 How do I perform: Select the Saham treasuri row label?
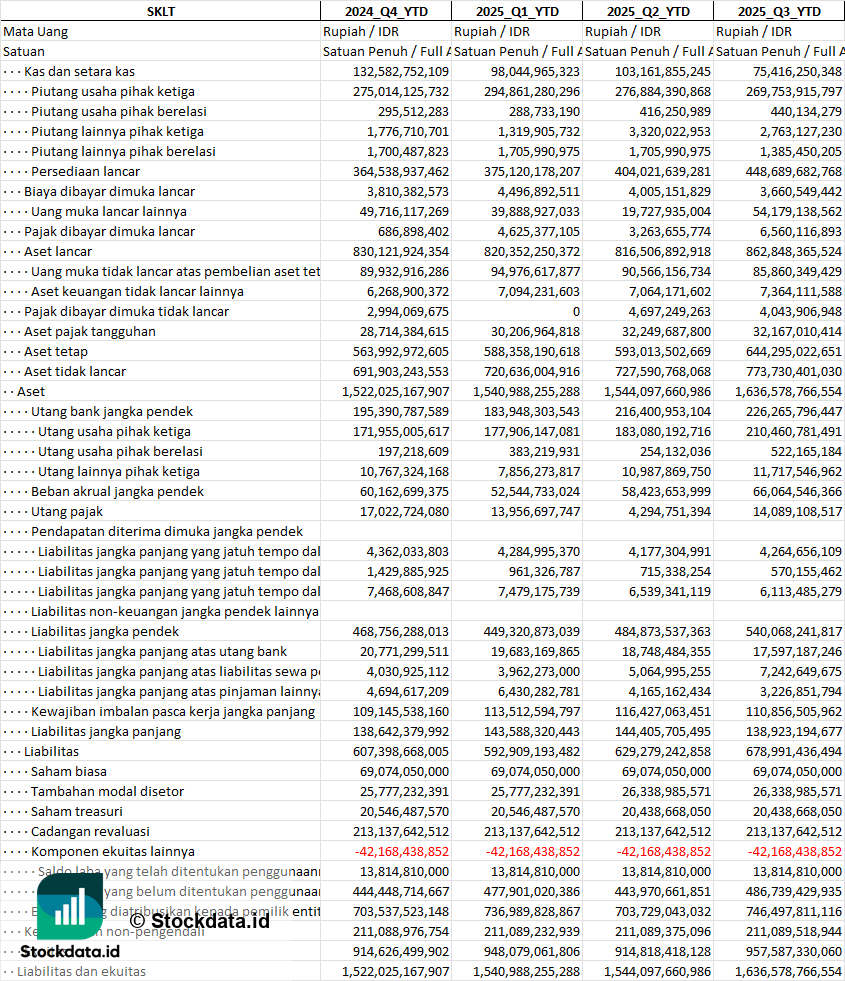tap(76, 812)
